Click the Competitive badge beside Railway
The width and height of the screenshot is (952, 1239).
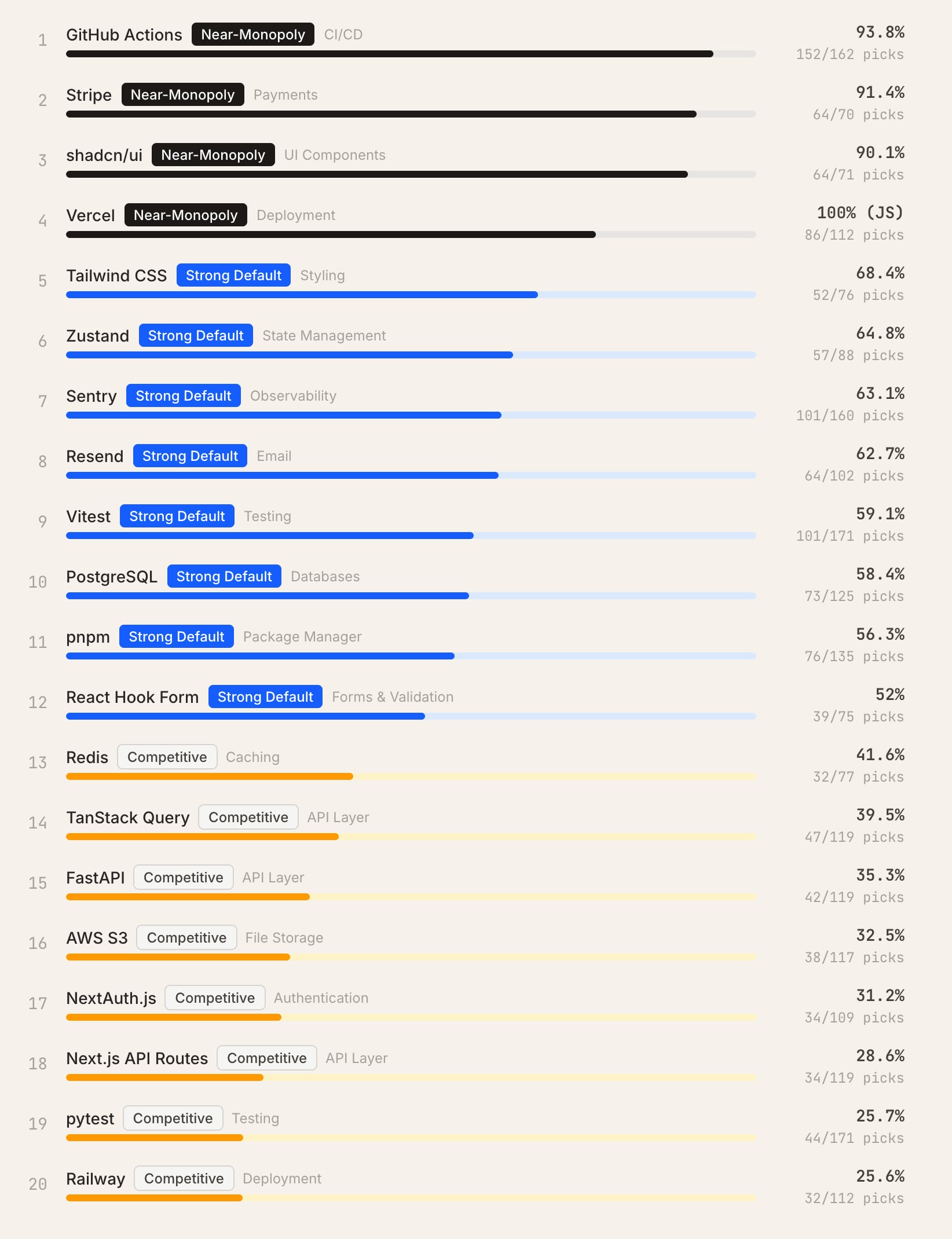point(184,1179)
